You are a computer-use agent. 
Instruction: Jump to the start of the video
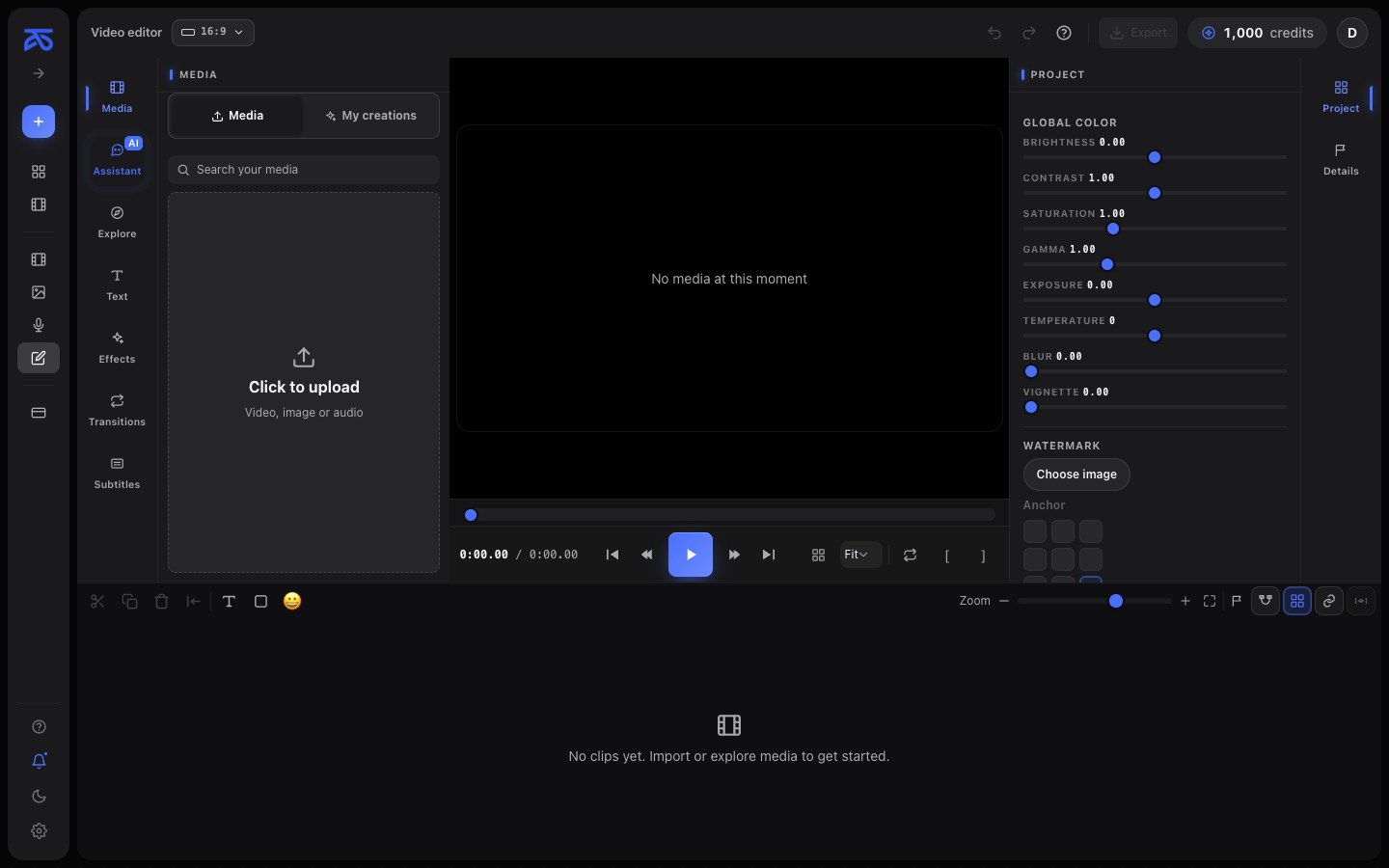pyautogui.click(x=613, y=555)
